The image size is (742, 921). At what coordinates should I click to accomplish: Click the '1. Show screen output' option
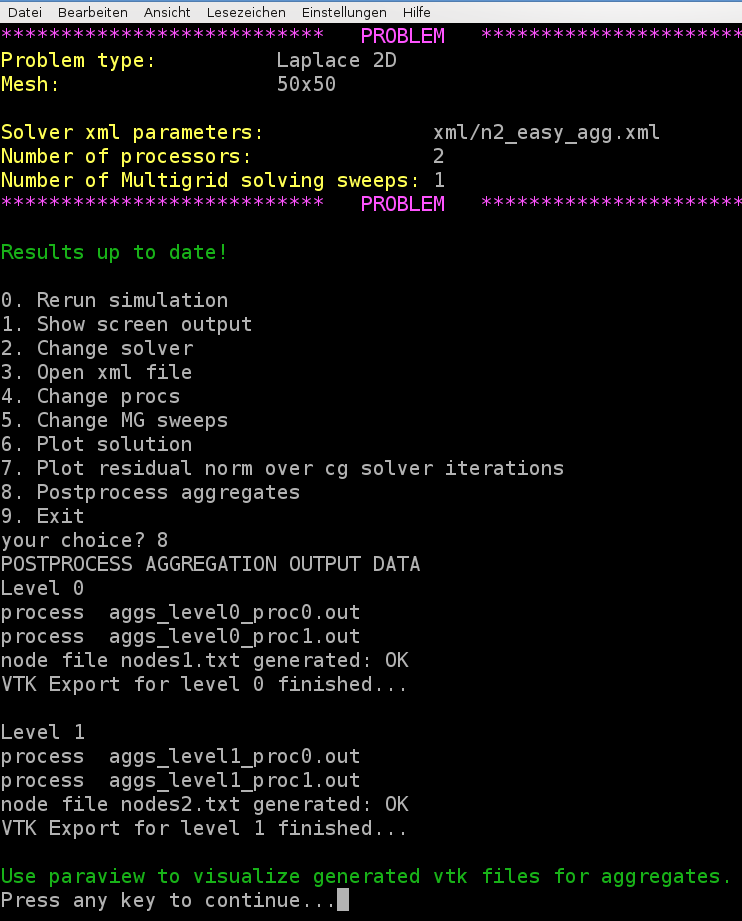click(x=126, y=324)
